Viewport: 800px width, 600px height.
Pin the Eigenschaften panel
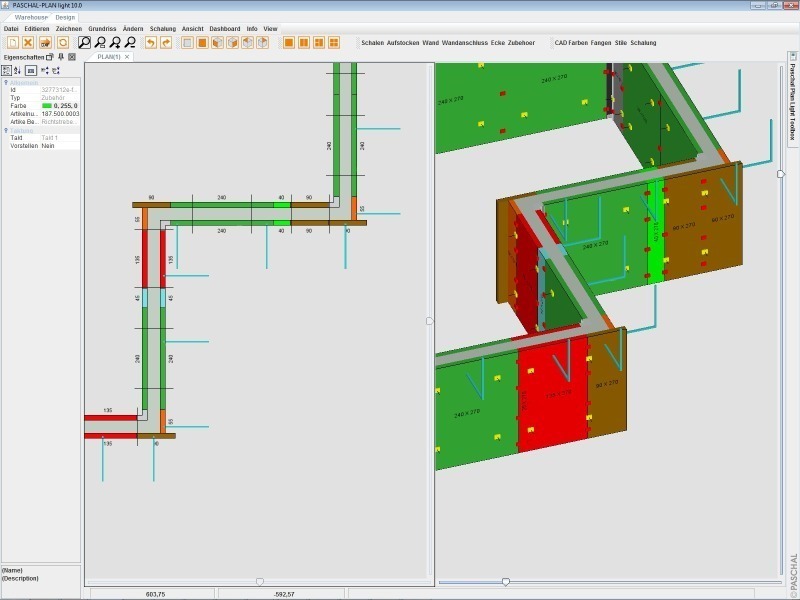tap(61, 57)
